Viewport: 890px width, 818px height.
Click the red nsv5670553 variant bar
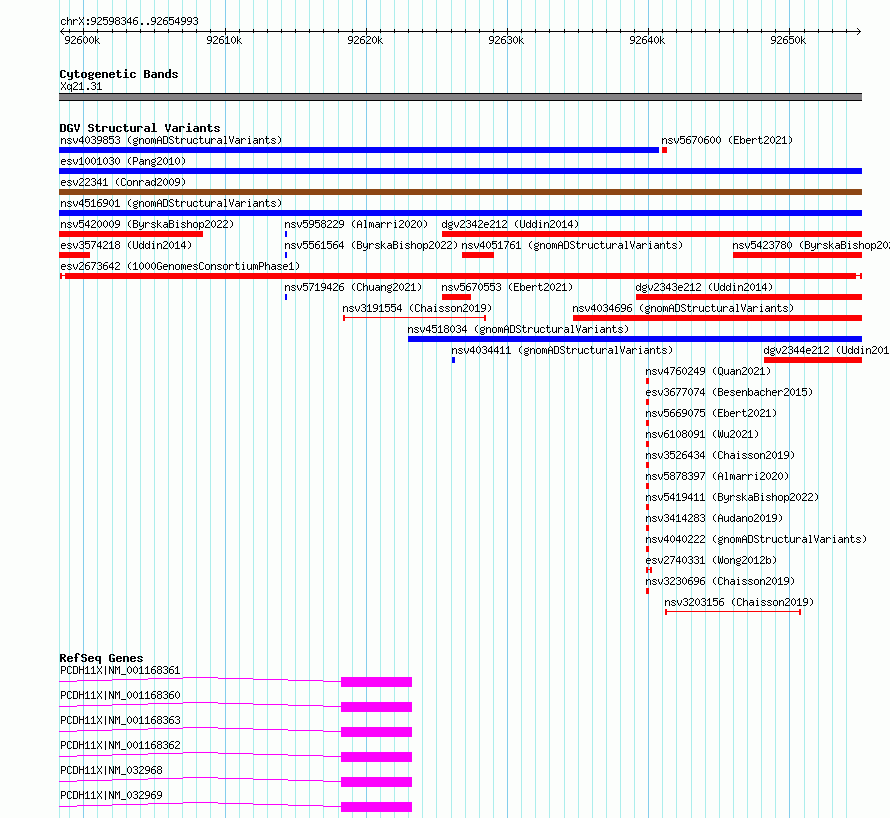tap(456, 297)
